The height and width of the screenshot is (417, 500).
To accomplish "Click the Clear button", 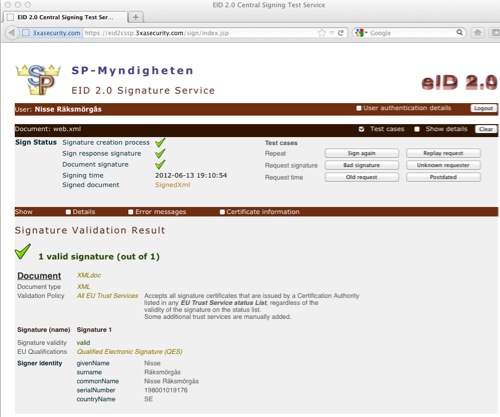I will pos(486,129).
